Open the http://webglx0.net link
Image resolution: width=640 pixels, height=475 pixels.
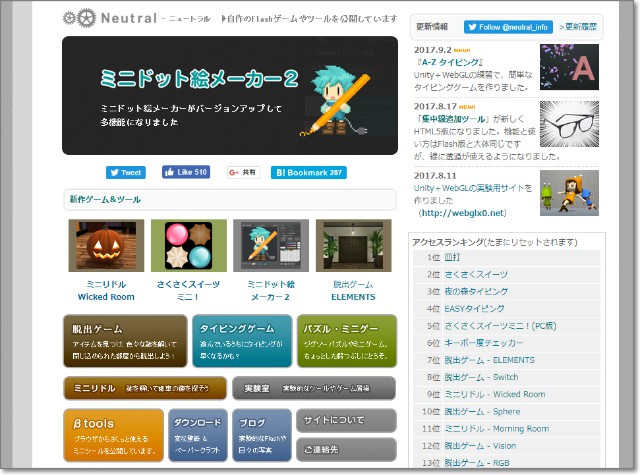pos(466,213)
